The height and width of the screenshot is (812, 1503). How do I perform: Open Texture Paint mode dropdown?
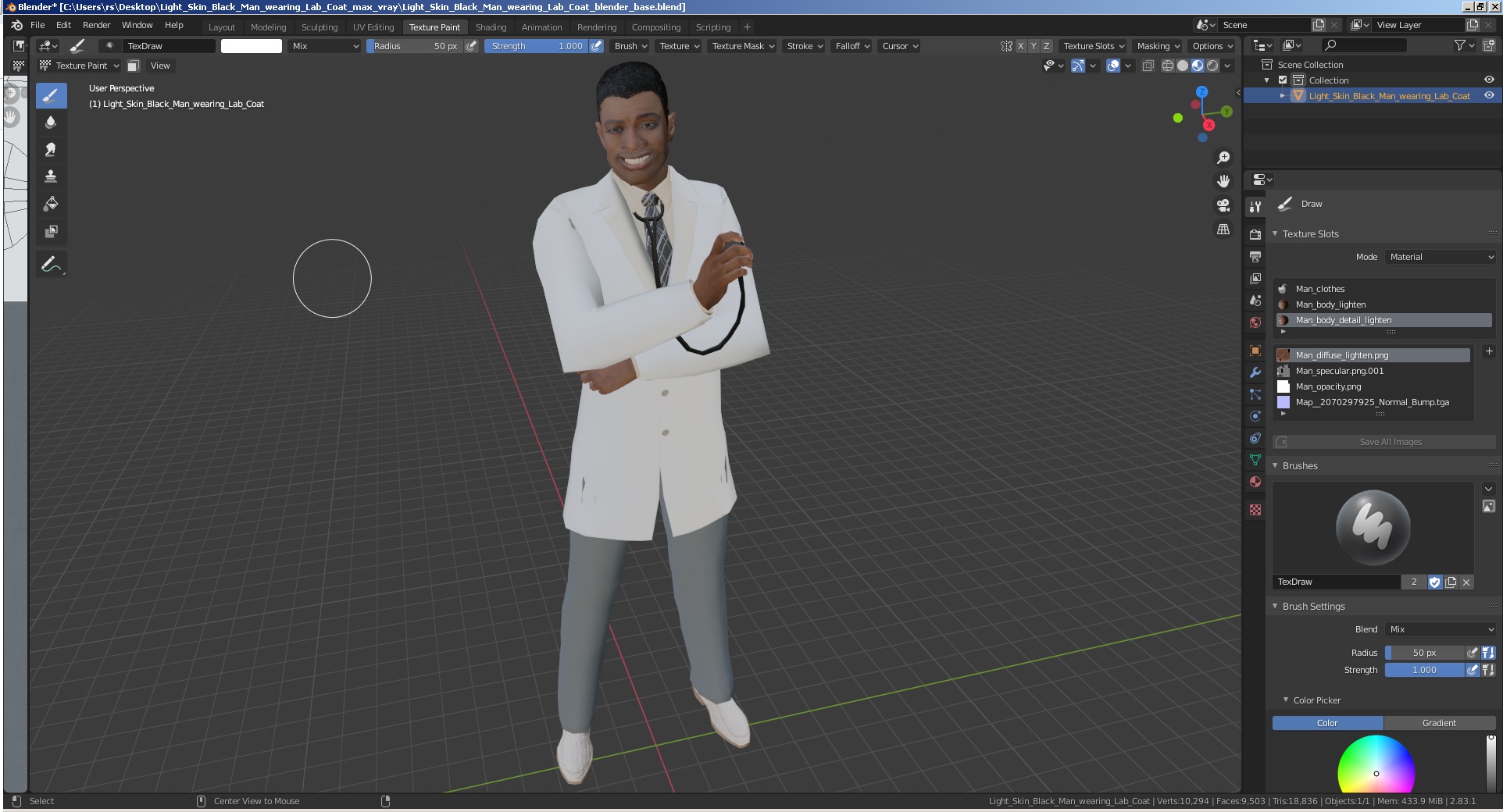(x=80, y=66)
